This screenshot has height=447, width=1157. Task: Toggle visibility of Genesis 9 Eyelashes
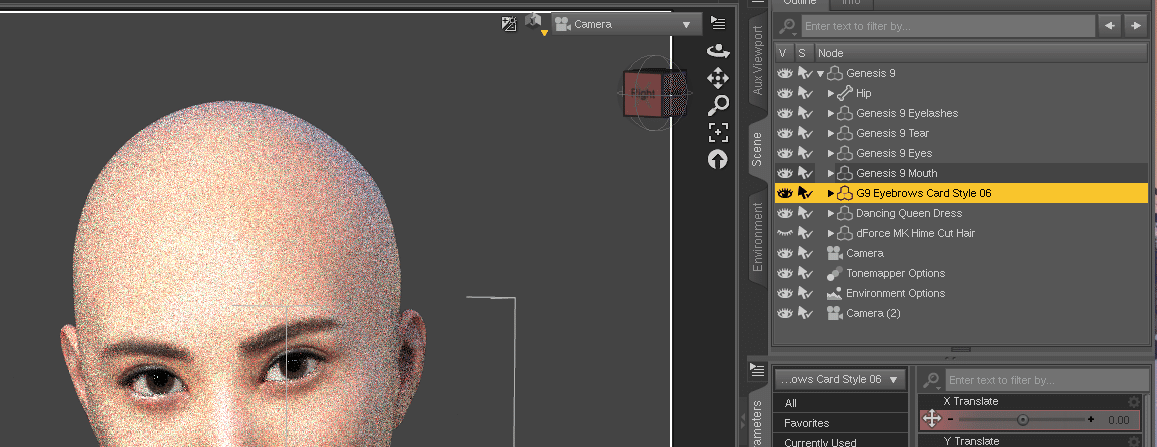pos(784,113)
